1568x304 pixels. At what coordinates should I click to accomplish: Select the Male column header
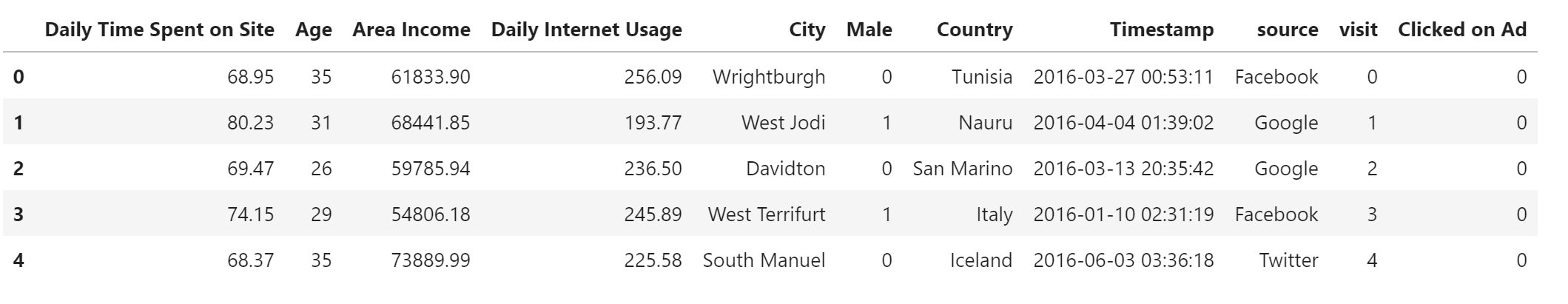coord(869,30)
